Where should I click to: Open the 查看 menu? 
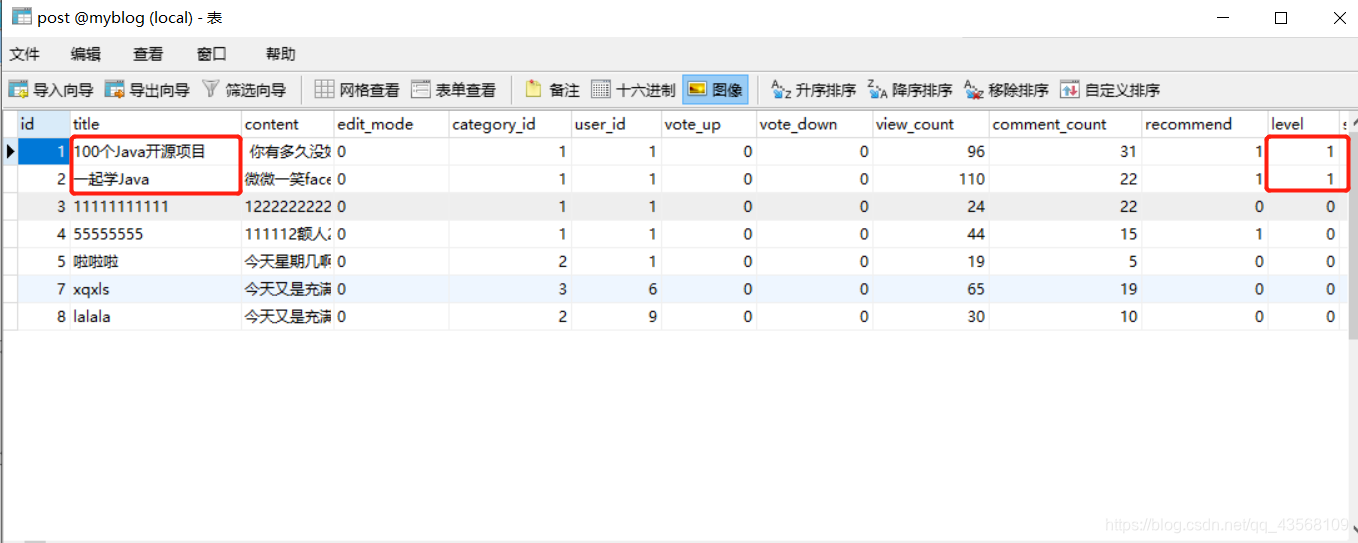click(148, 54)
